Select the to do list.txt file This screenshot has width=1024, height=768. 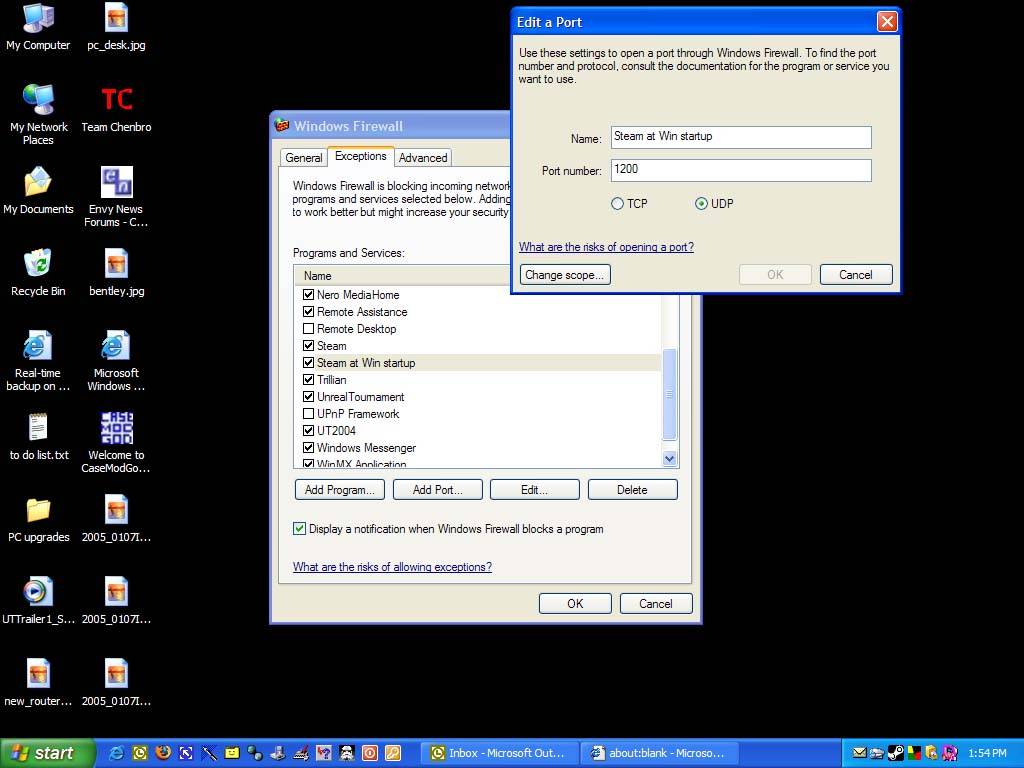click(x=38, y=437)
